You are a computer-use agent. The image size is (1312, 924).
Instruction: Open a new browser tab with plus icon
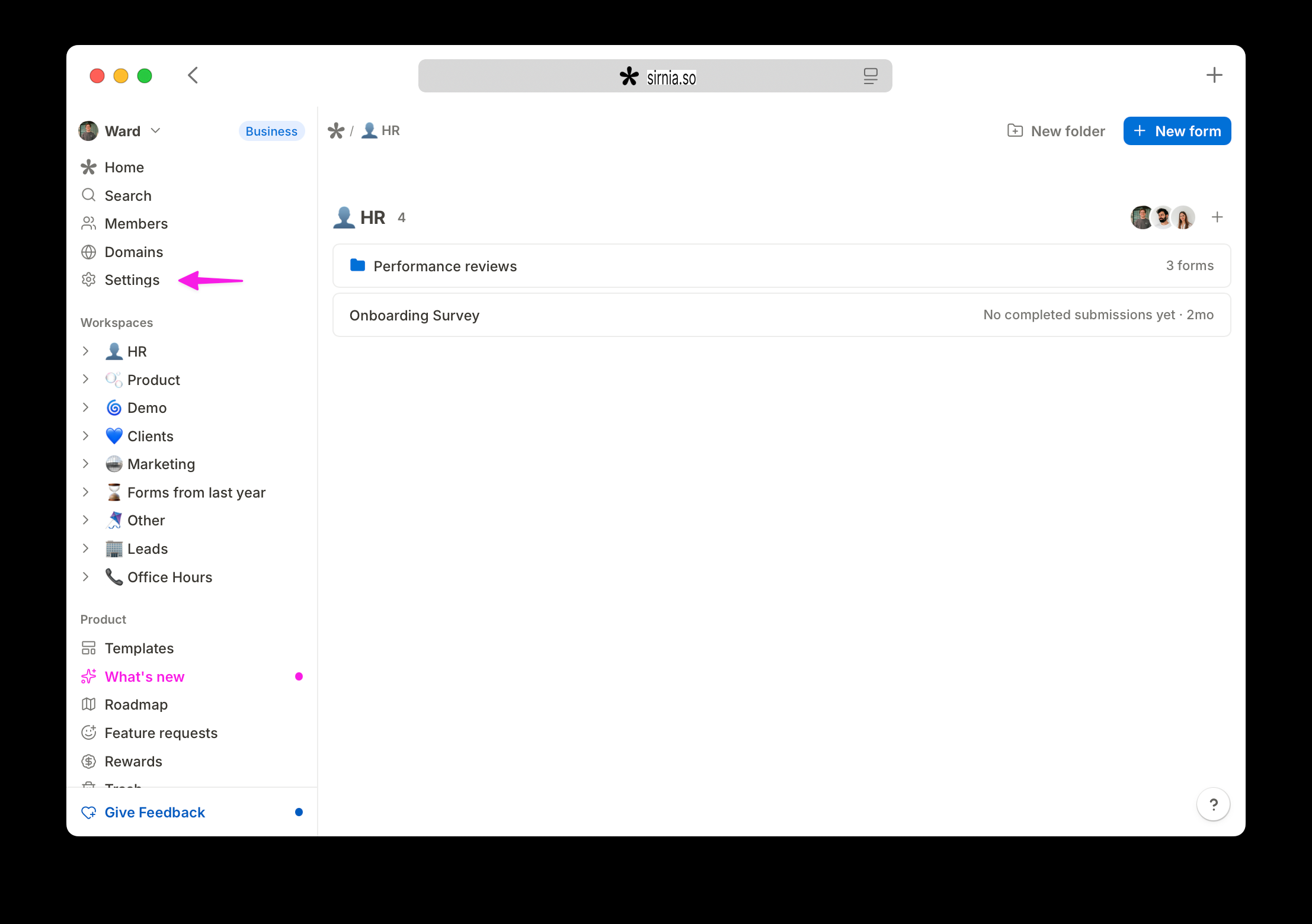pyautogui.click(x=1214, y=75)
